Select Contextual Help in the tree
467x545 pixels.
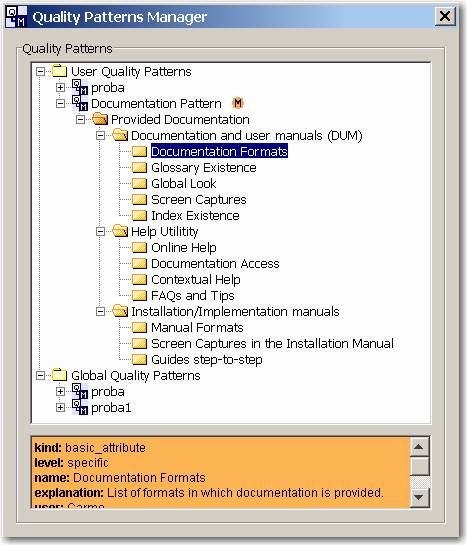(x=196, y=279)
